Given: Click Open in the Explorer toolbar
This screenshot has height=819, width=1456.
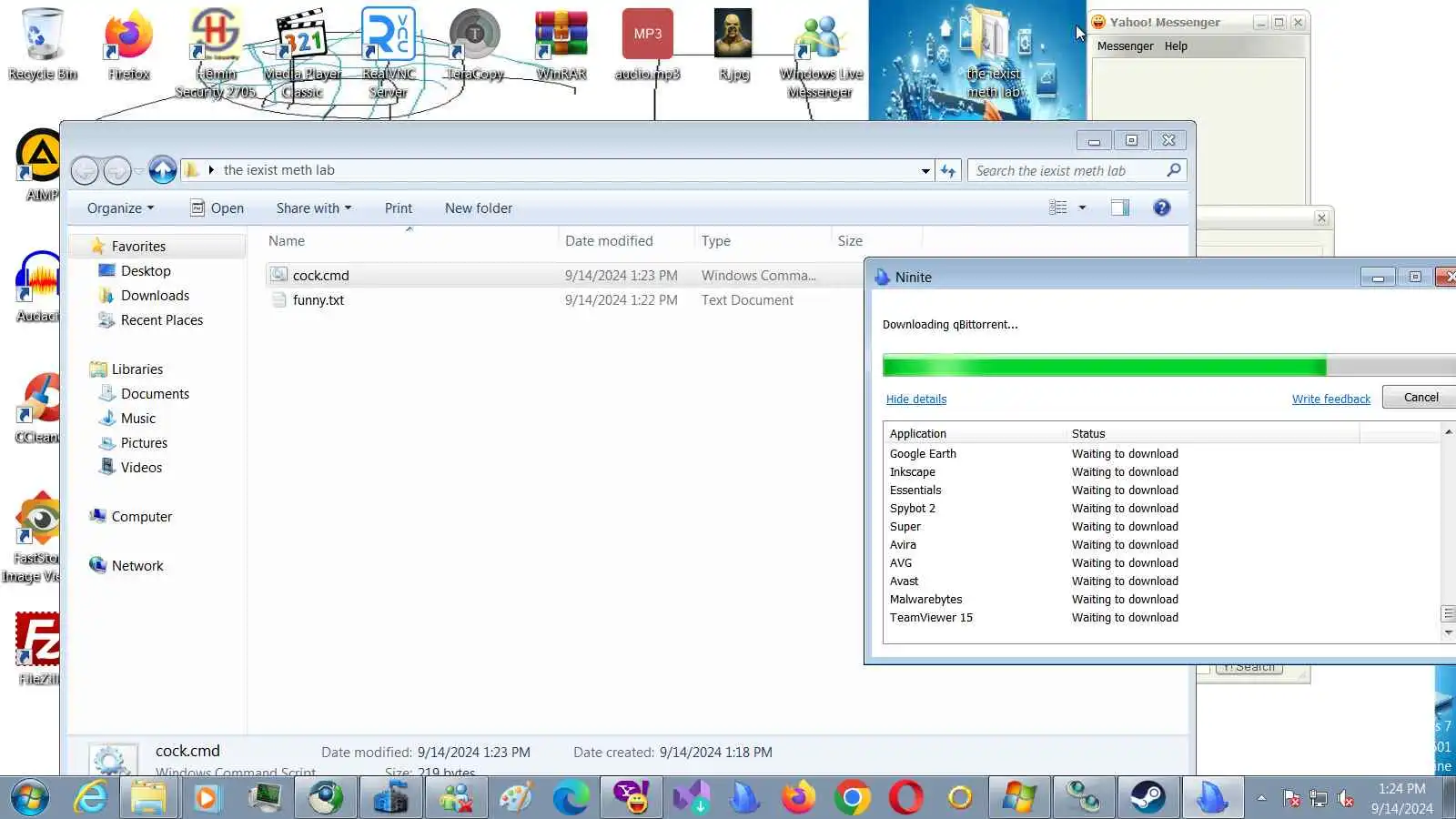Looking at the screenshot, I should (217, 207).
